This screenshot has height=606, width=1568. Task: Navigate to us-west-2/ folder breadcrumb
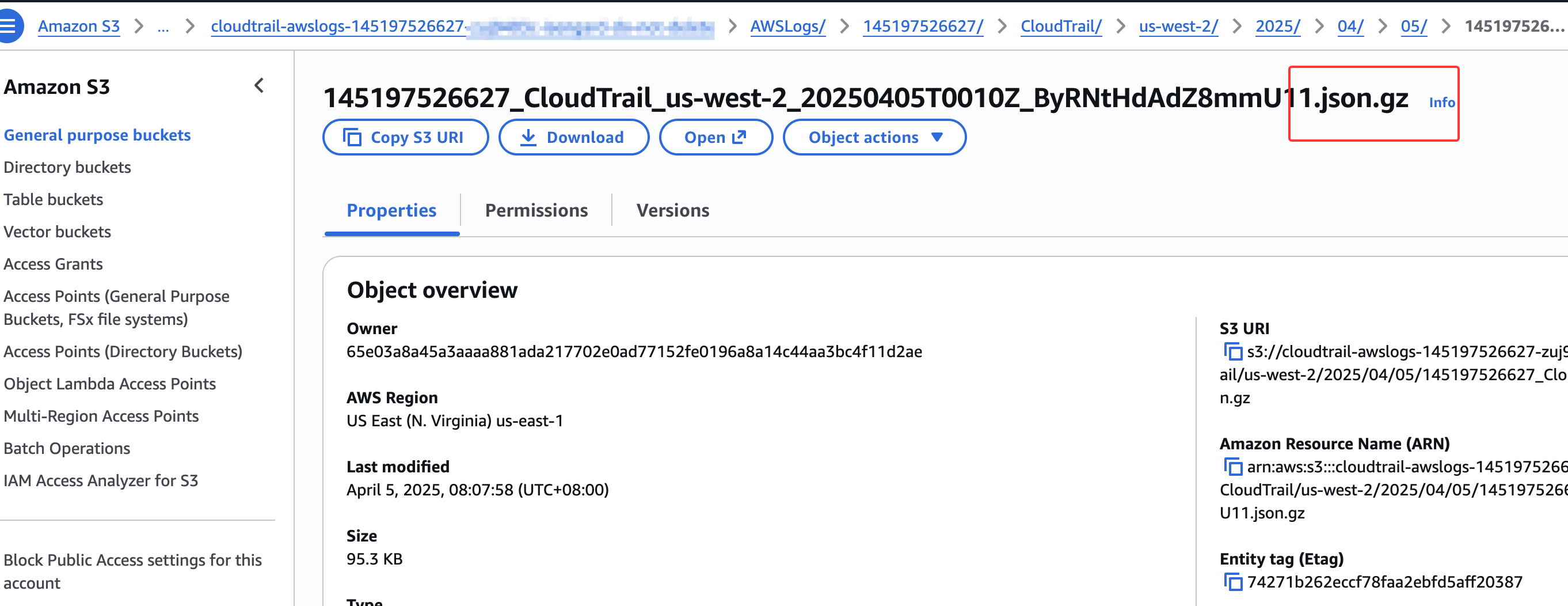click(1178, 26)
